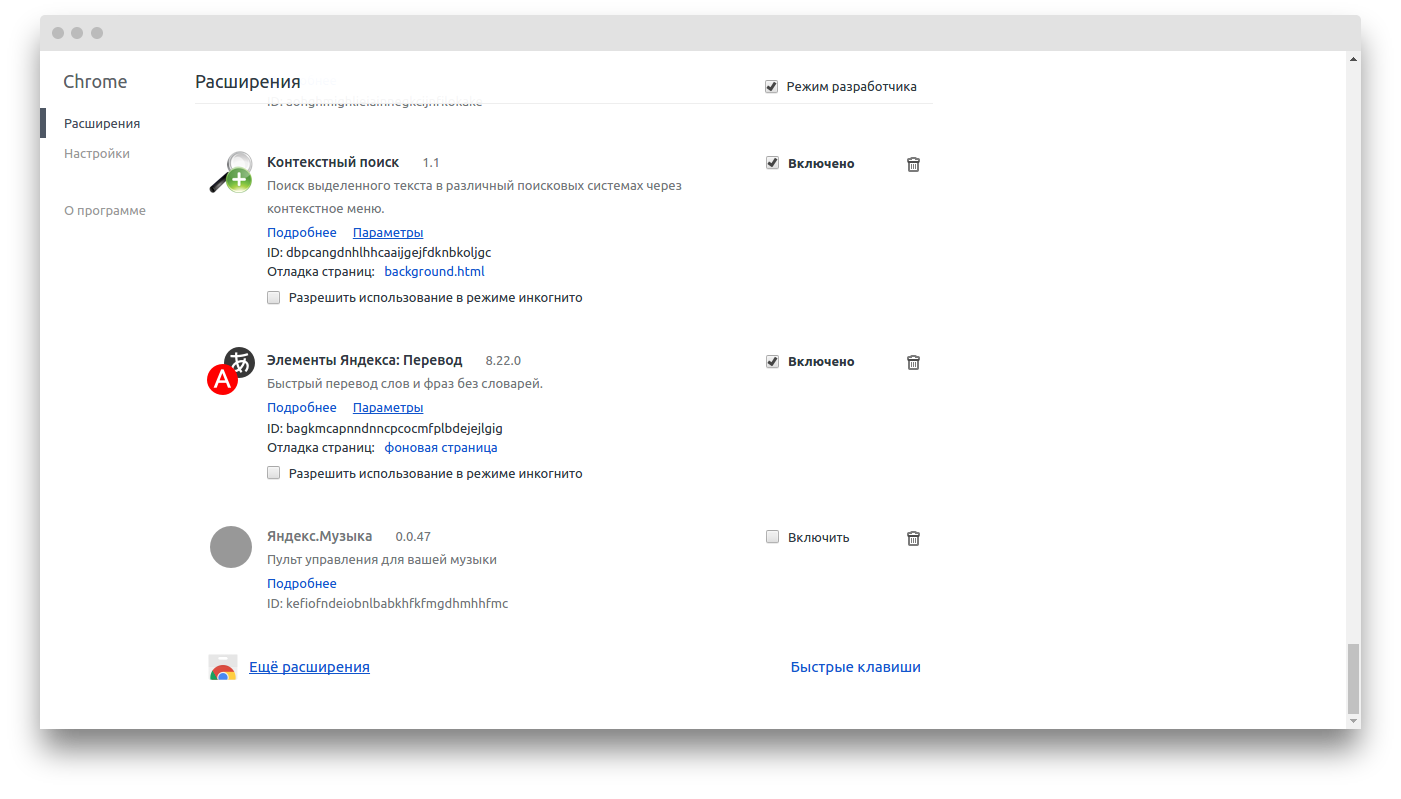Select Расширения in the sidebar
The height and width of the screenshot is (799, 1401).
(x=102, y=123)
